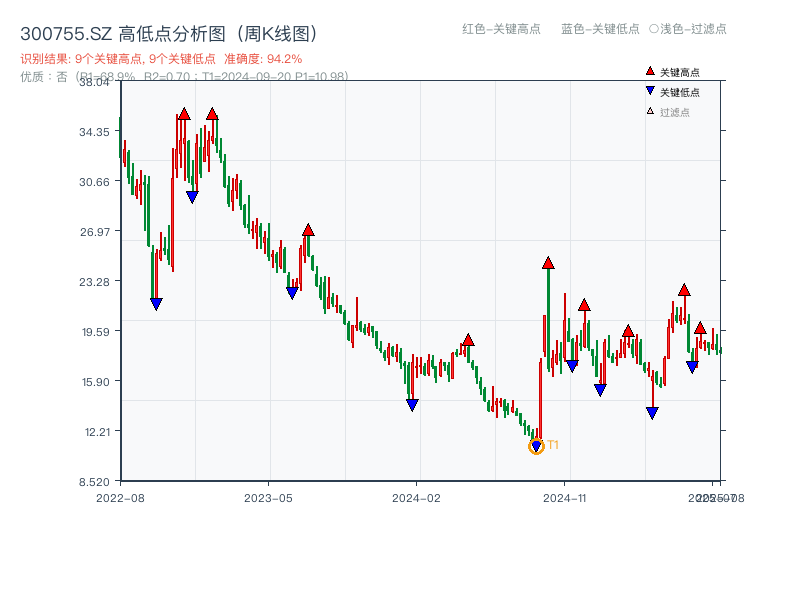
Task: Click the 关键高点 red triangle legend icon
Action: pyautogui.click(x=649, y=71)
